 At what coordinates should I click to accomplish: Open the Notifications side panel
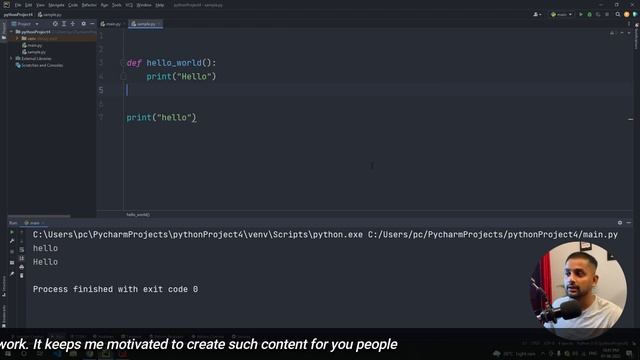point(636,37)
